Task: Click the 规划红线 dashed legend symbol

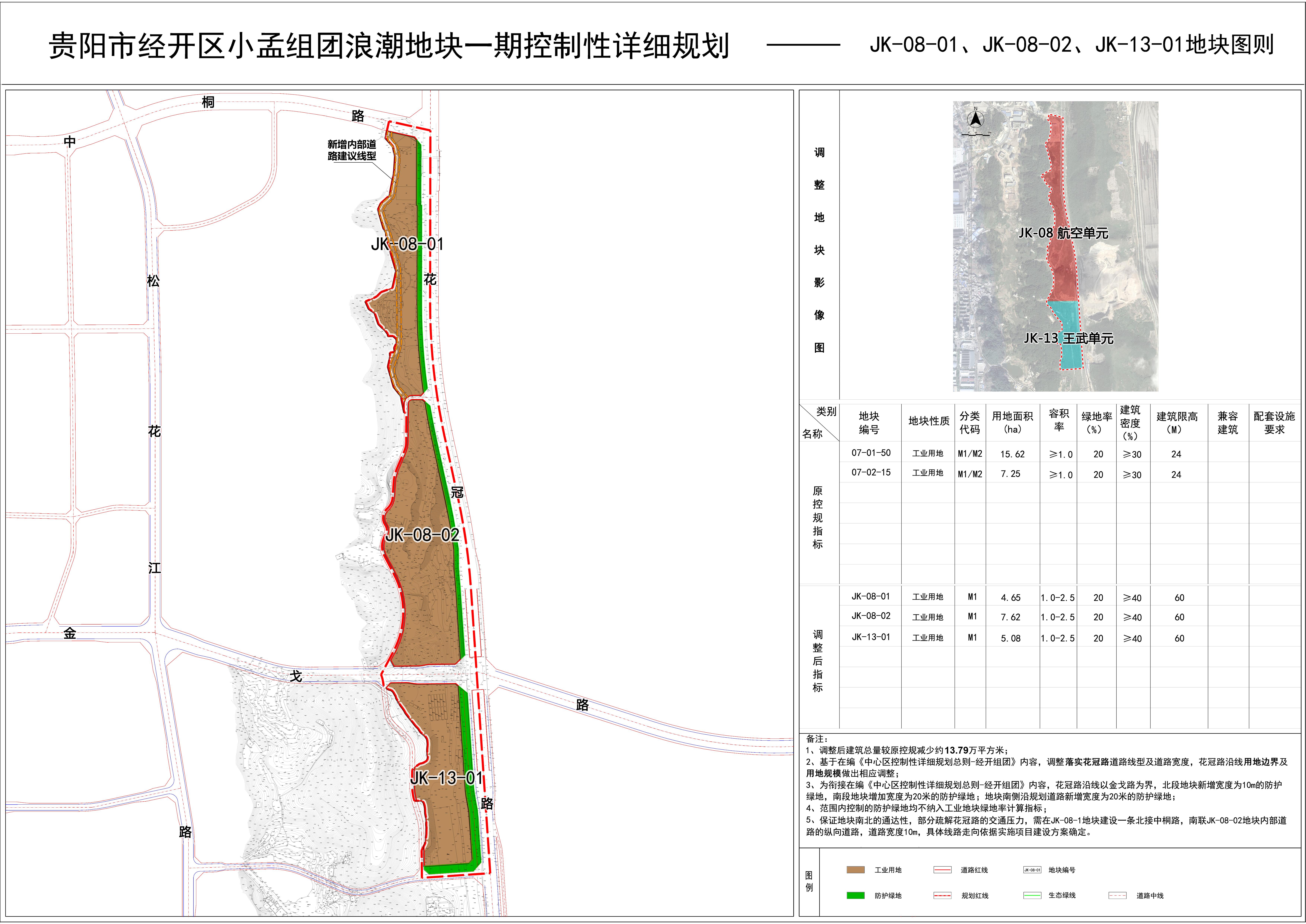Action: point(943,896)
